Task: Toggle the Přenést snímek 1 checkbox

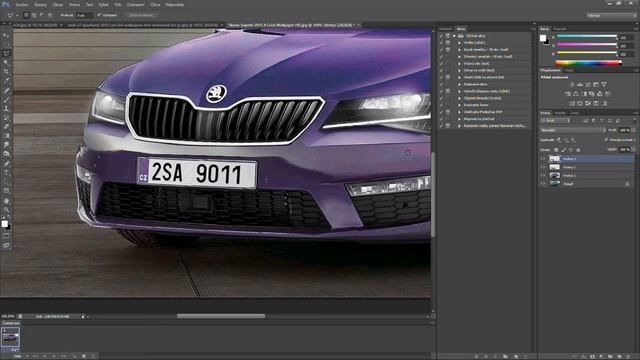Action: point(606,140)
